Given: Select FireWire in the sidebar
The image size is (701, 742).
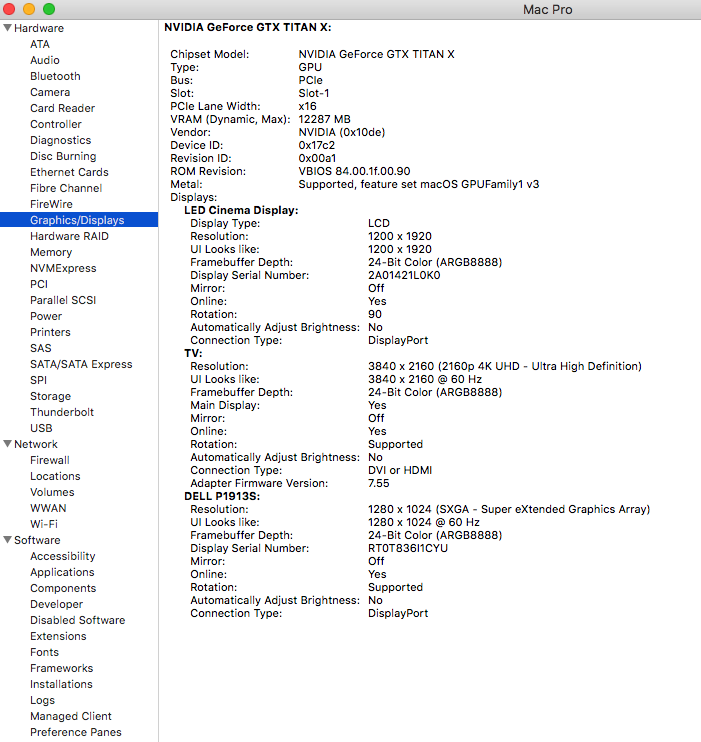Looking at the screenshot, I should 52,204.
